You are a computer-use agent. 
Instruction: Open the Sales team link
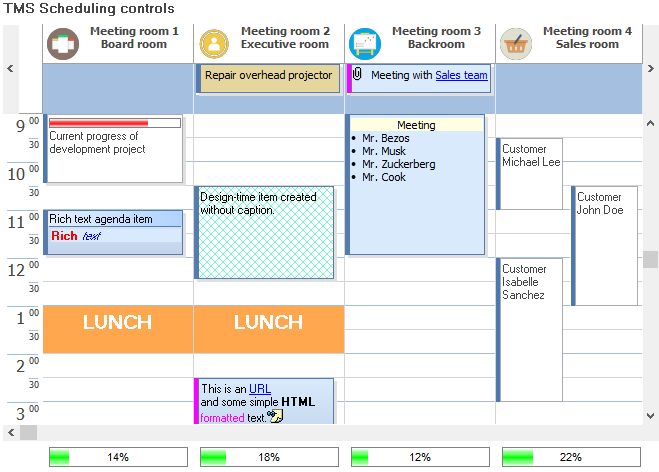tap(461, 75)
